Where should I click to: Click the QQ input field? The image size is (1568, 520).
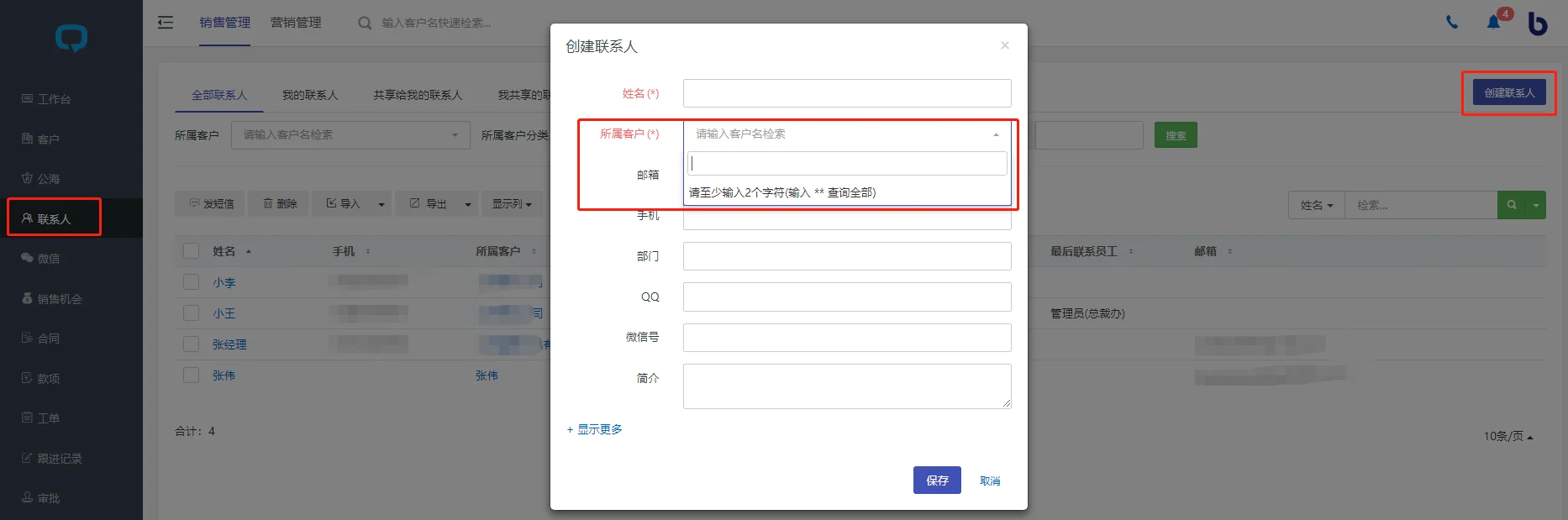point(847,297)
